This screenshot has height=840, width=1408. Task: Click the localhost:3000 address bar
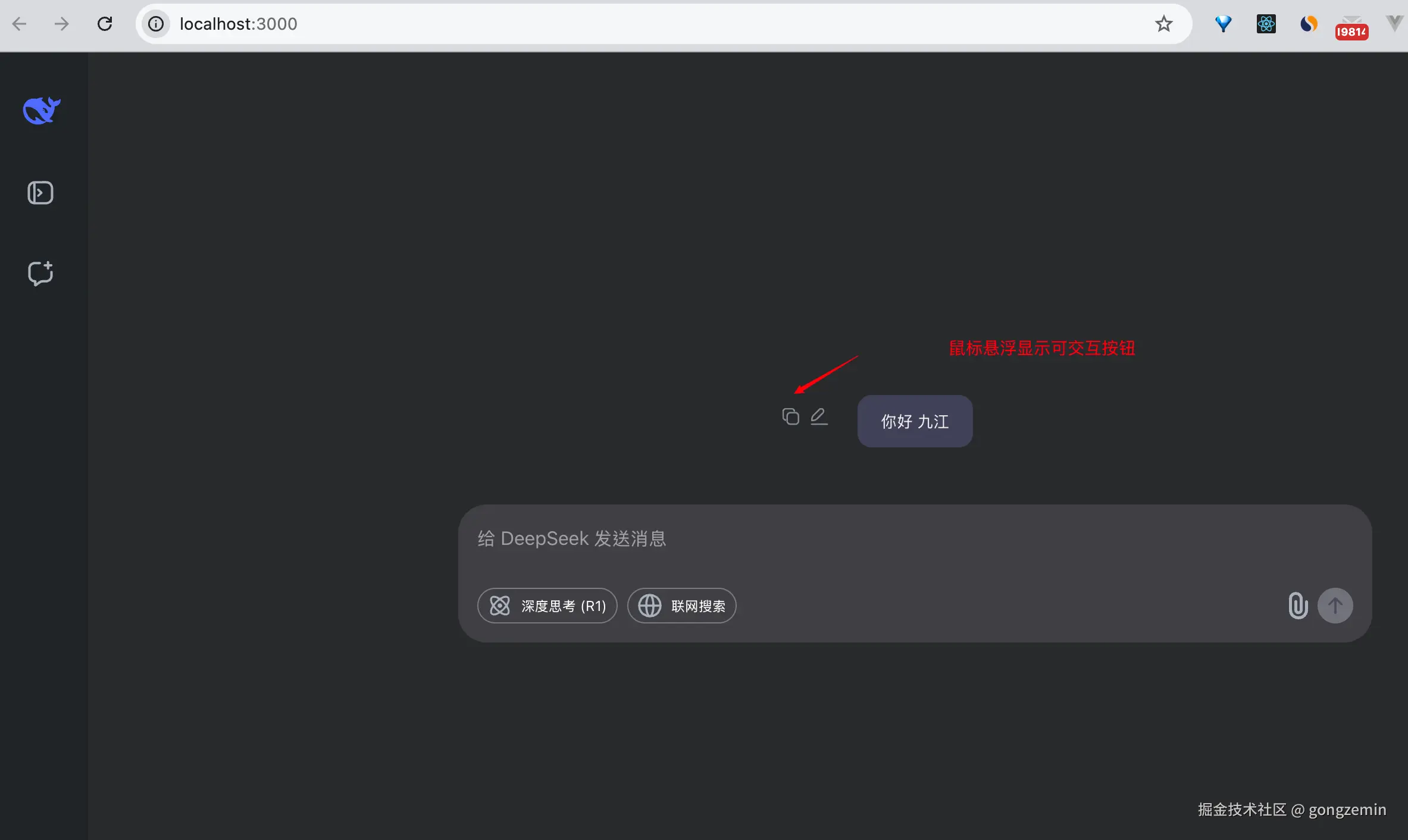pos(595,24)
